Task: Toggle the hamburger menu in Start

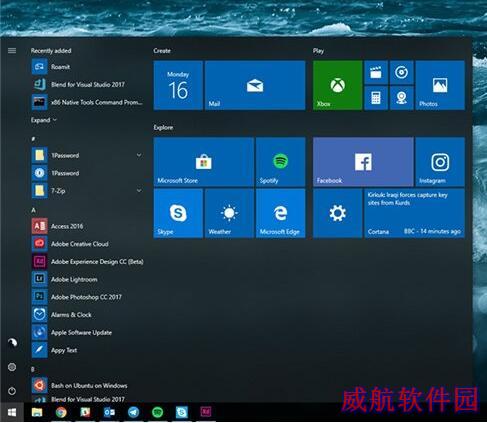Action: 12,51
